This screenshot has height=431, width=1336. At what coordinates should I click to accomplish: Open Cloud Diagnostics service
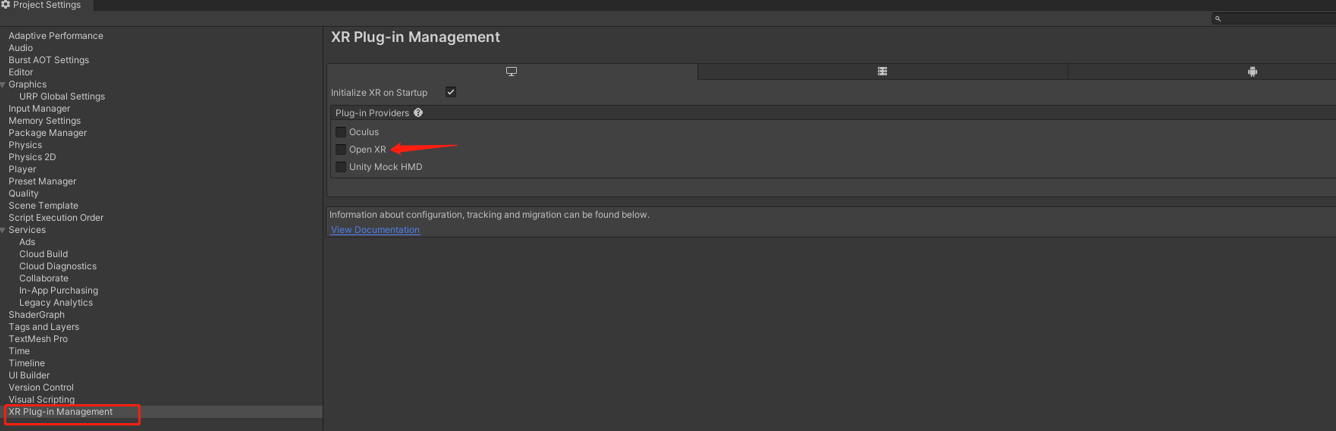58,266
